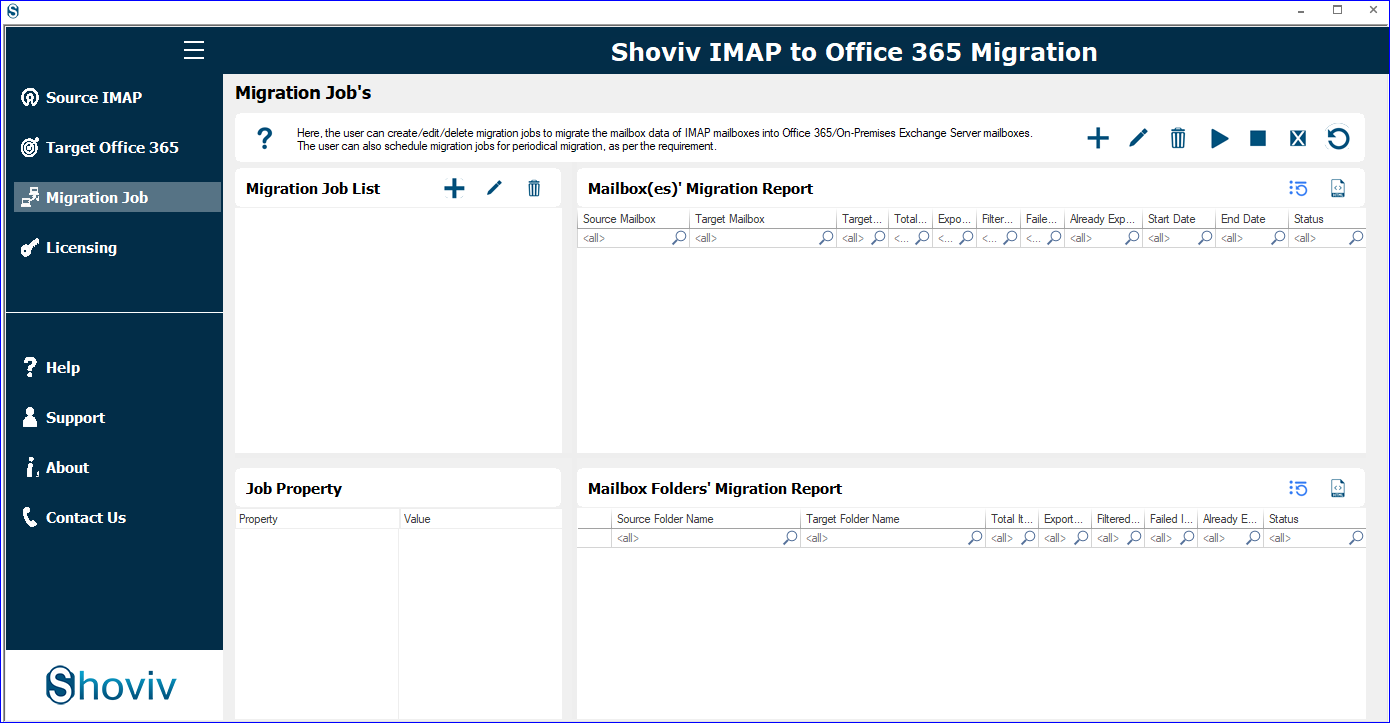This screenshot has width=1390, height=723.
Task: Click magnifier in Mailbox Folders' report Status filter
Action: click(1357, 538)
